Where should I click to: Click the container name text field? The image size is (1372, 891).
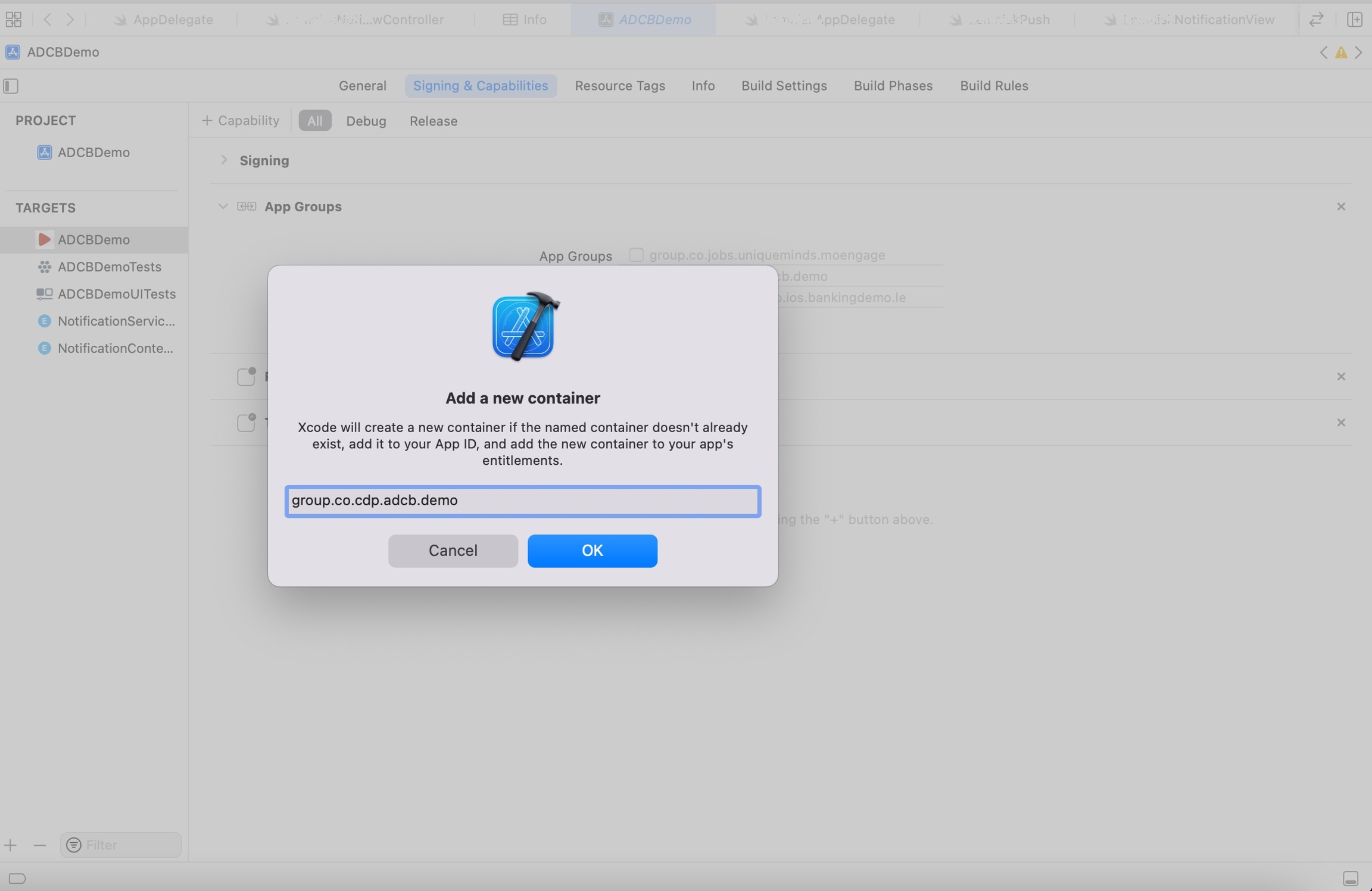[522, 501]
